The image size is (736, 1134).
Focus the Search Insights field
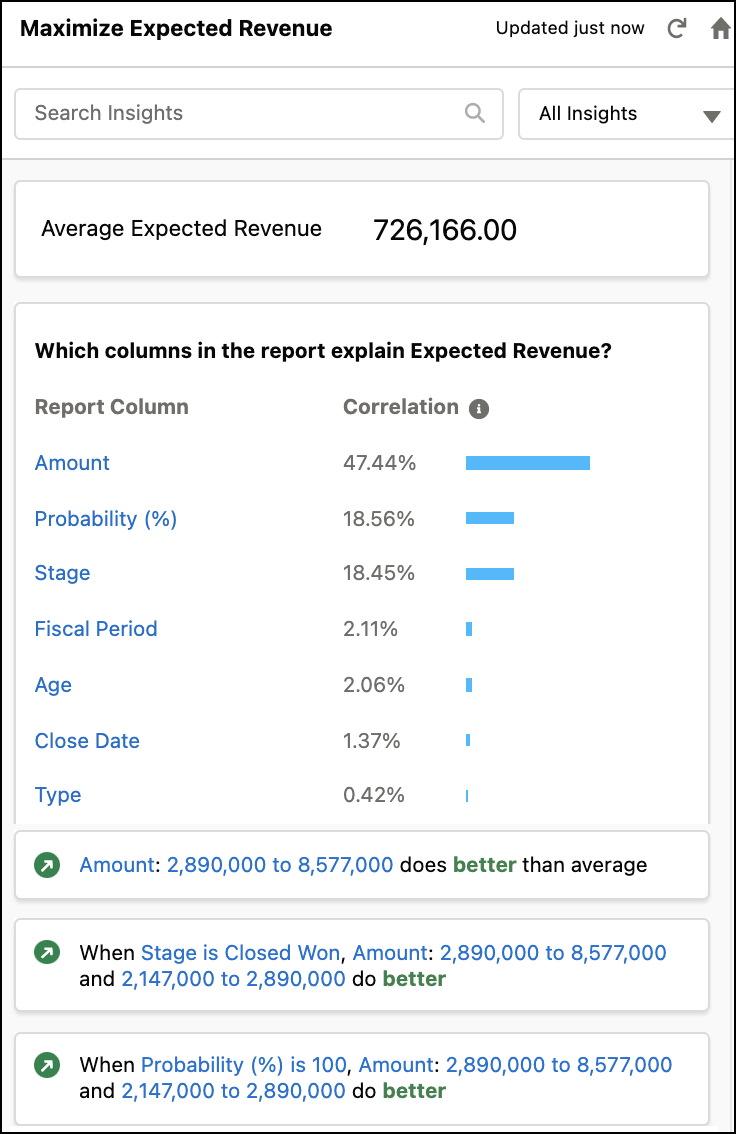[x=259, y=114]
